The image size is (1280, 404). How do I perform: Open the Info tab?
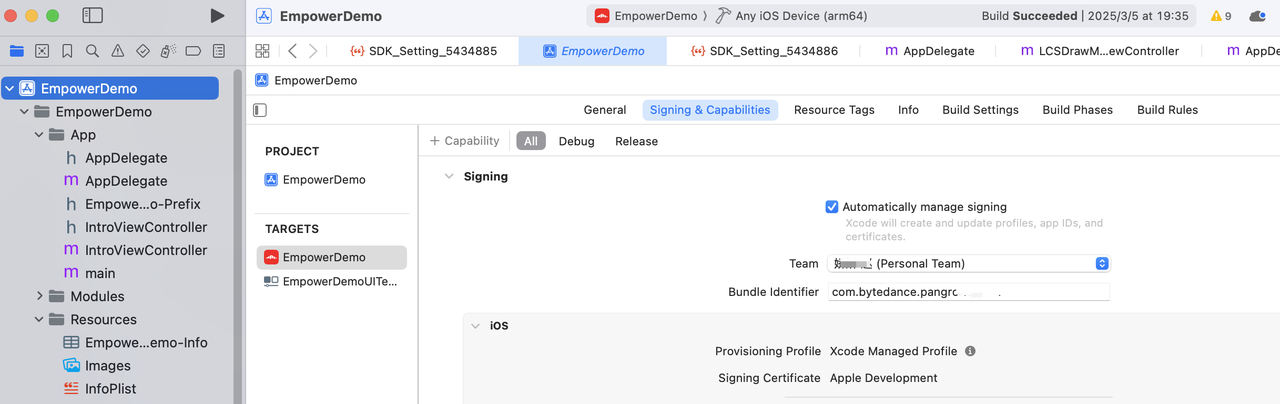[x=908, y=110]
